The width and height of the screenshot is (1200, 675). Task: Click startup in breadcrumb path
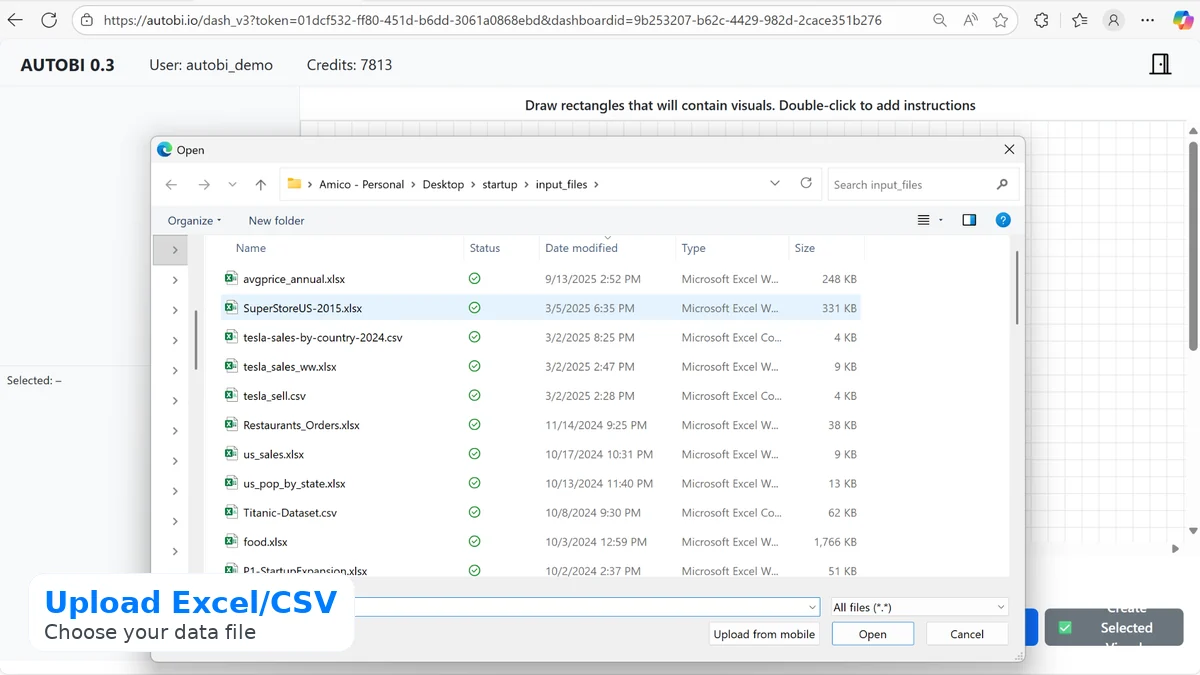tap(500, 184)
